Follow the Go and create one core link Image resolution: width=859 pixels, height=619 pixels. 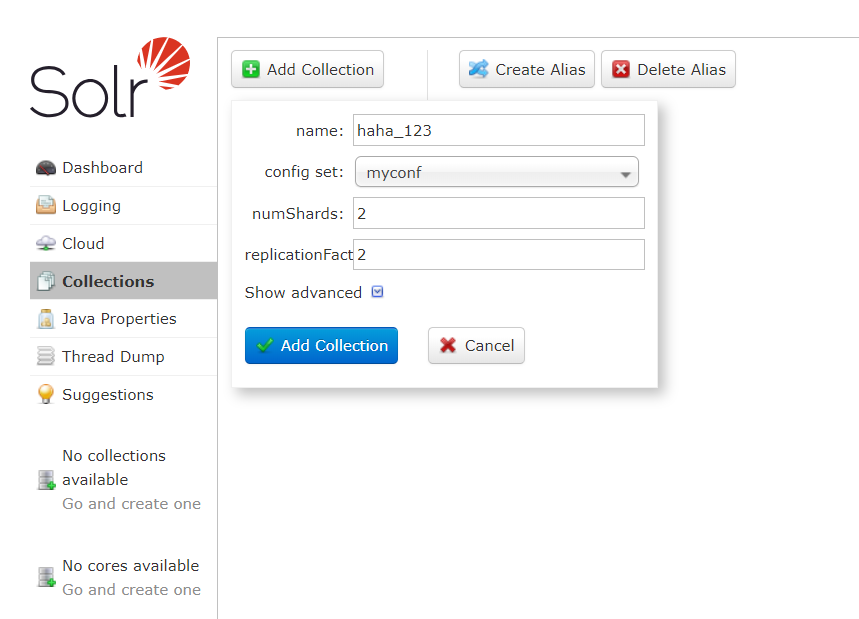point(131,589)
